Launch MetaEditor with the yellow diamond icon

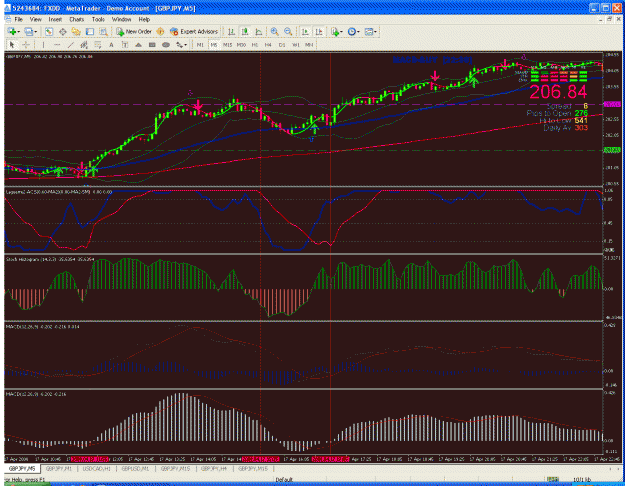tap(161, 31)
